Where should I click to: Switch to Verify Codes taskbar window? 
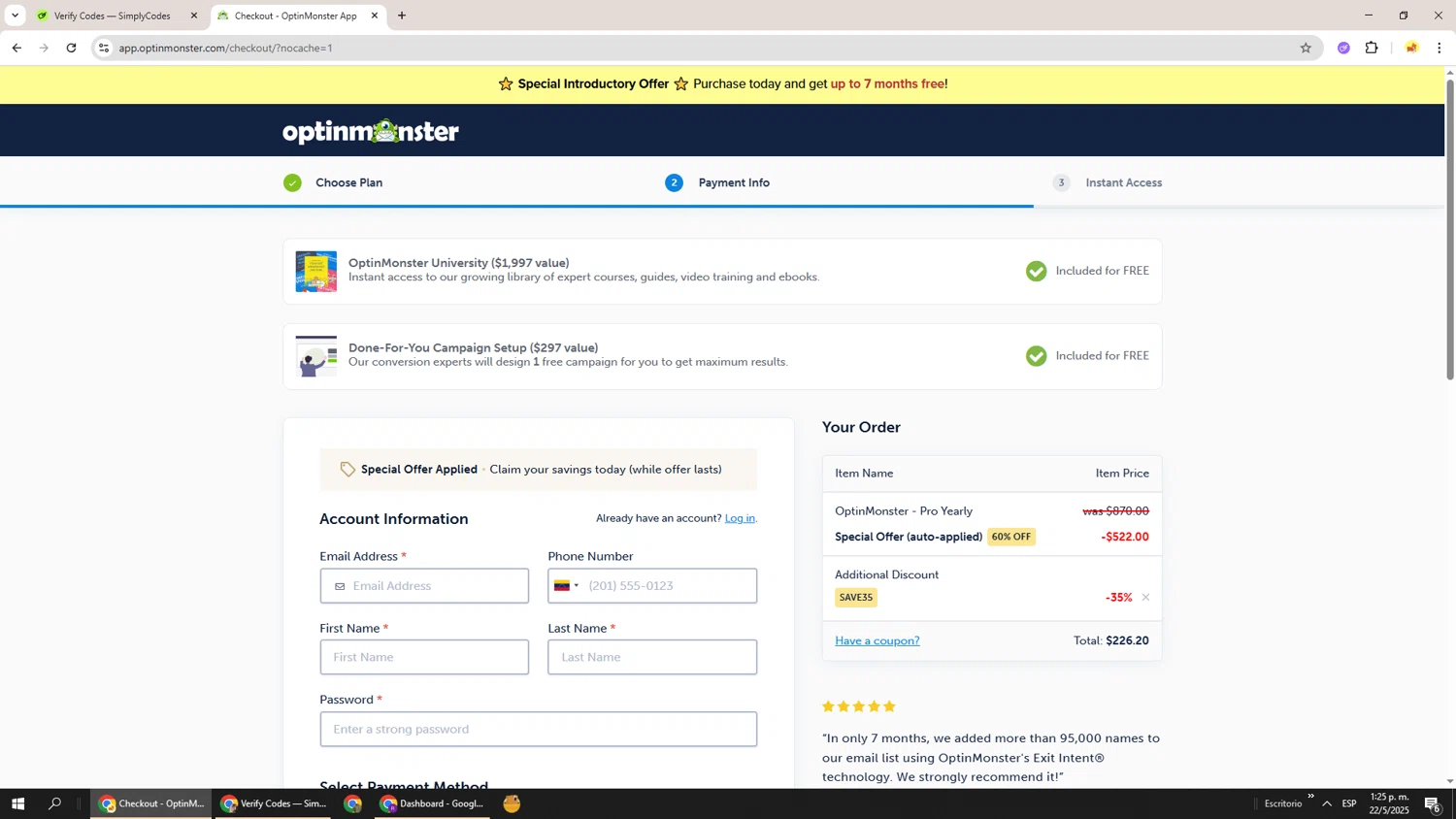(x=275, y=803)
